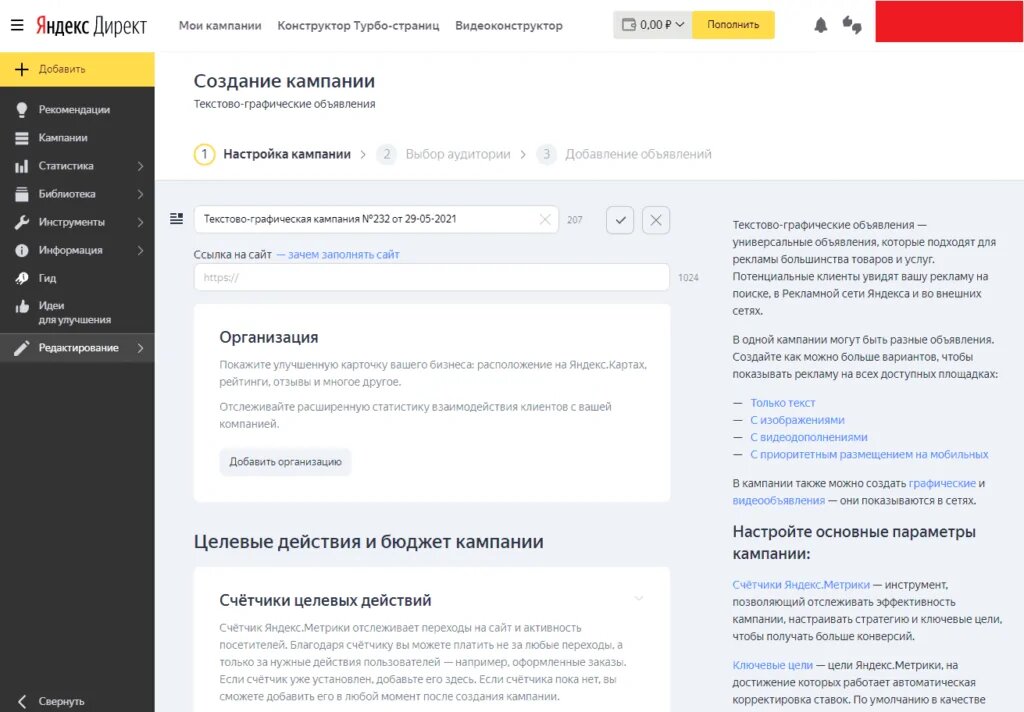Viewport: 1024px width, 712px height.
Task: Go to step 3 Добавление объявлений
Action: coord(624,154)
